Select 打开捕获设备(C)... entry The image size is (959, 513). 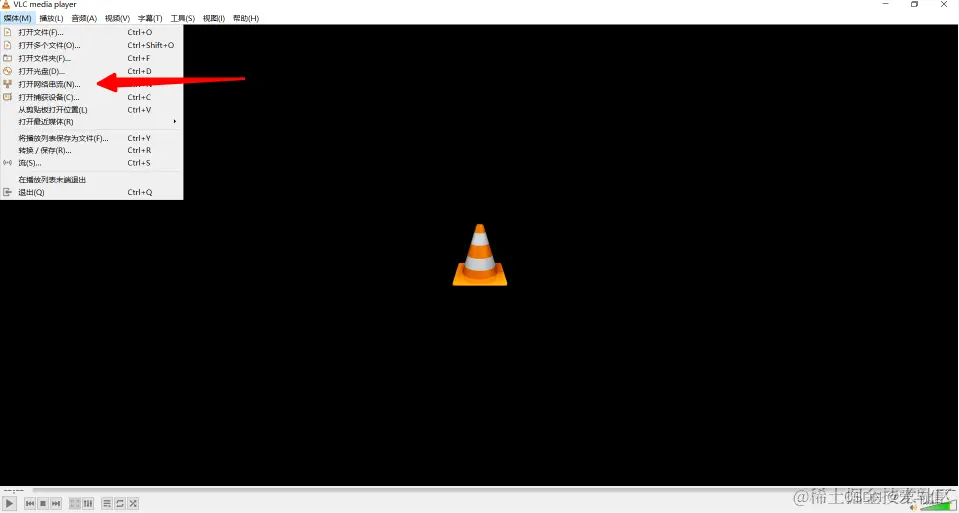click(92, 97)
